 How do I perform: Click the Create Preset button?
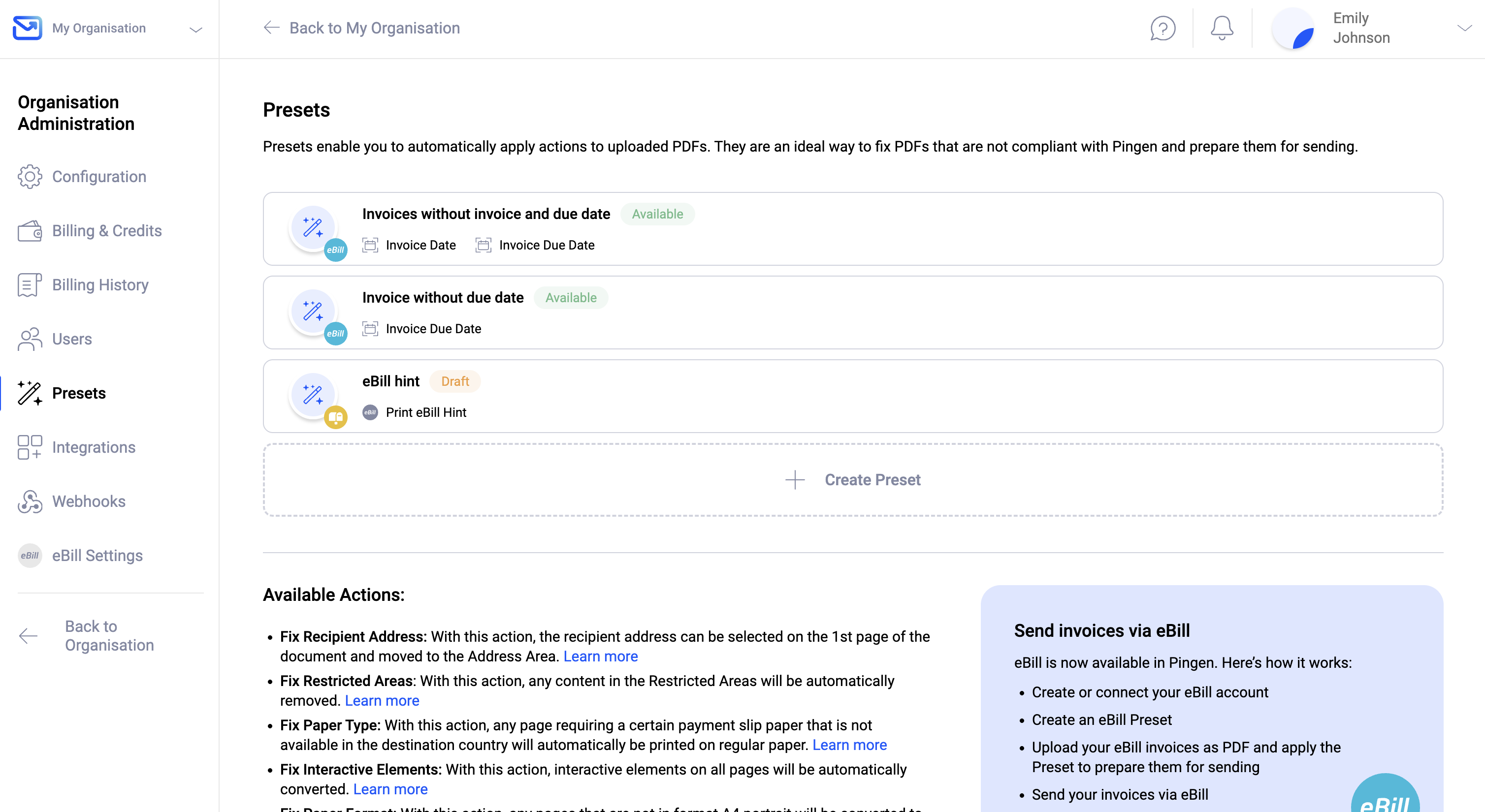point(853,480)
